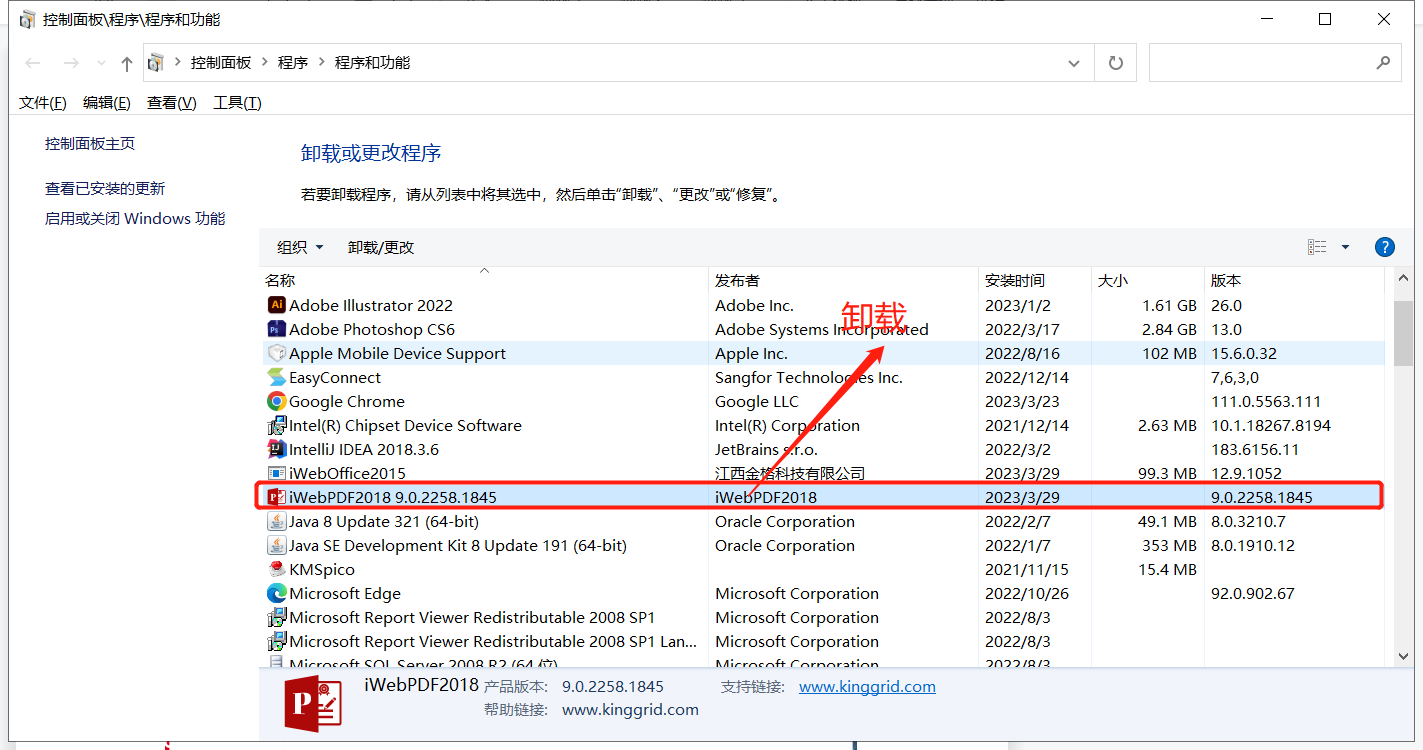Screen dimensions: 1423x750
Task: Click the 控制面板 breadcrumb segment
Action: click(221, 63)
